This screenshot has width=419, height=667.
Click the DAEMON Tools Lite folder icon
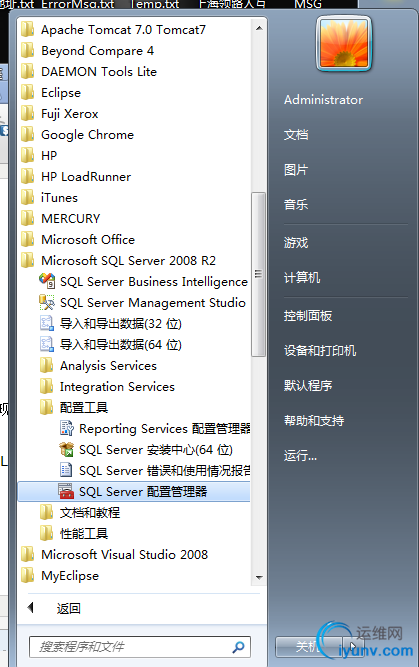pos(28,71)
